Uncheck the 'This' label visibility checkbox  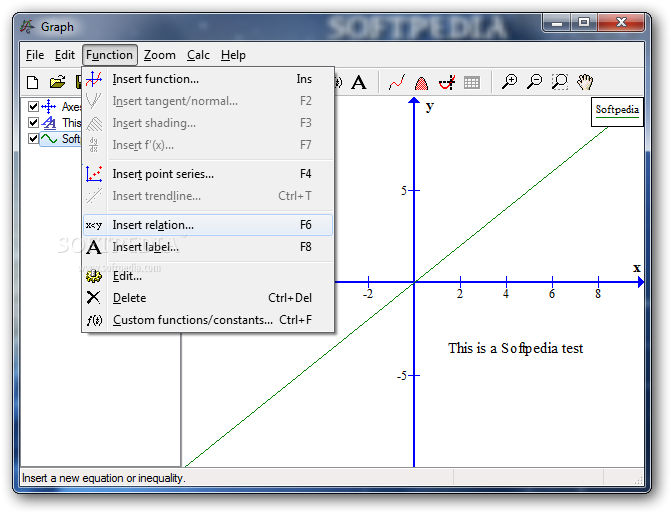click(33, 123)
